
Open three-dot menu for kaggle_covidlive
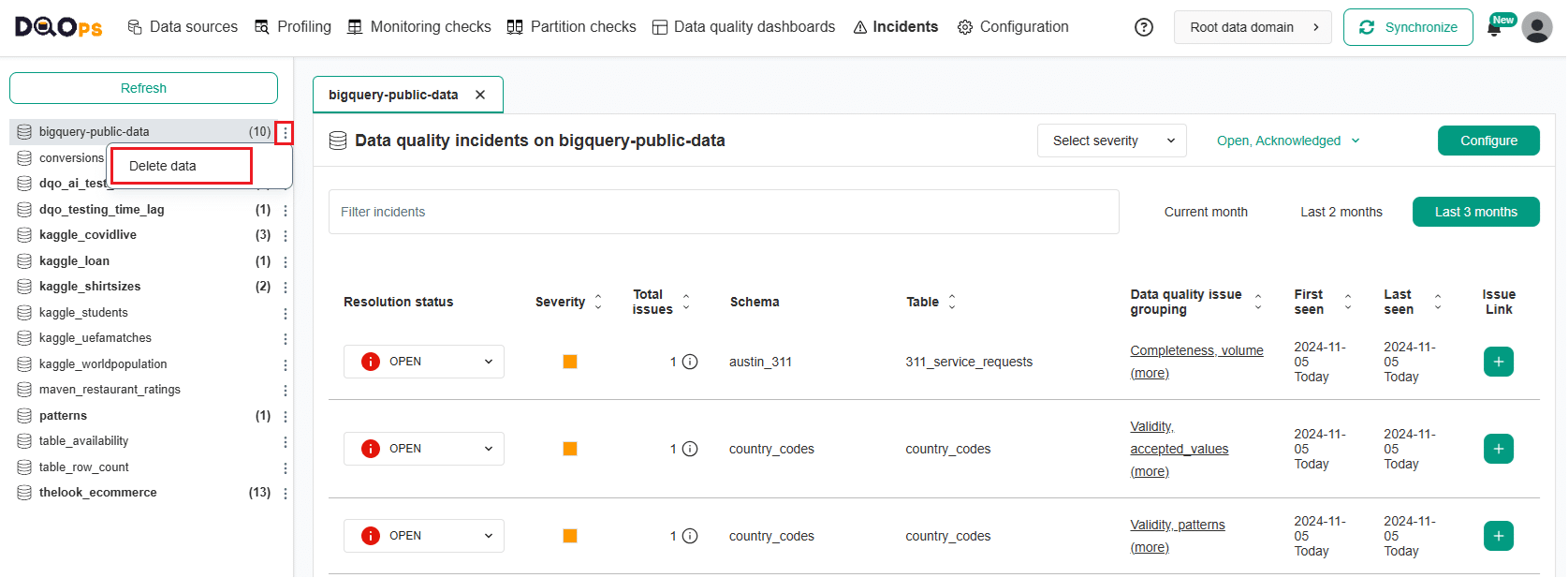click(286, 235)
